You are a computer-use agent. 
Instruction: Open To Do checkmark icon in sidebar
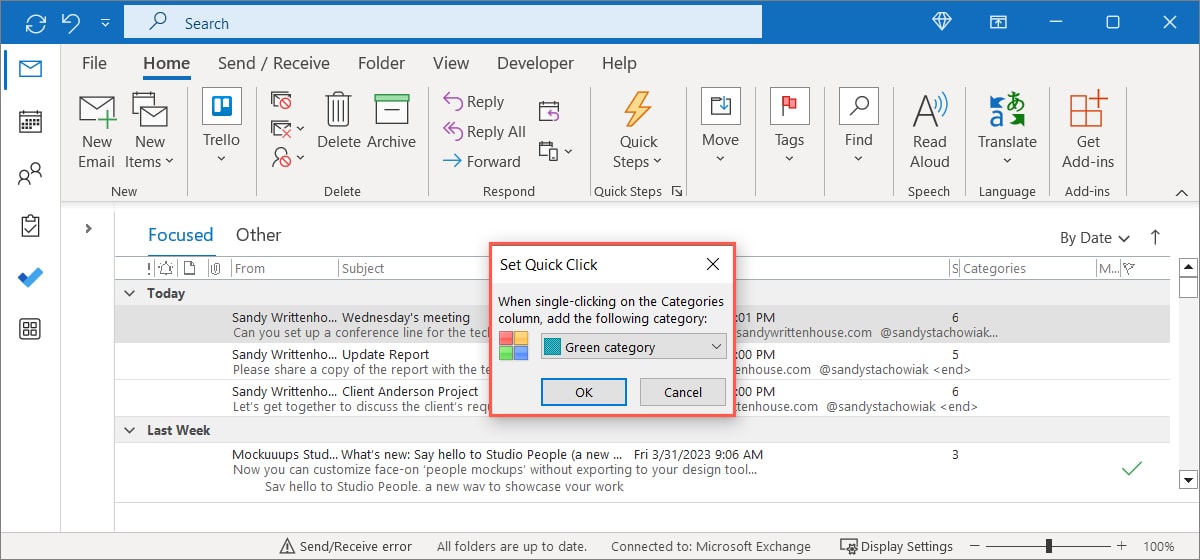coord(30,277)
